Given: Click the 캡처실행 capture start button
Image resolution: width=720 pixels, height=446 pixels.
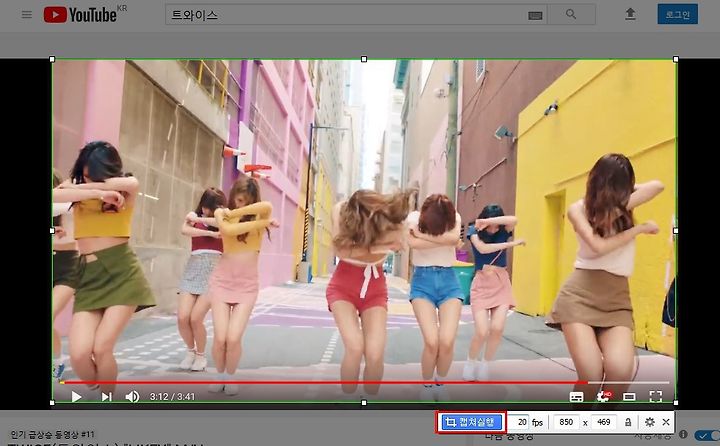Looking at the screenshot, I should pyautogui.click(x=471, y=422).
